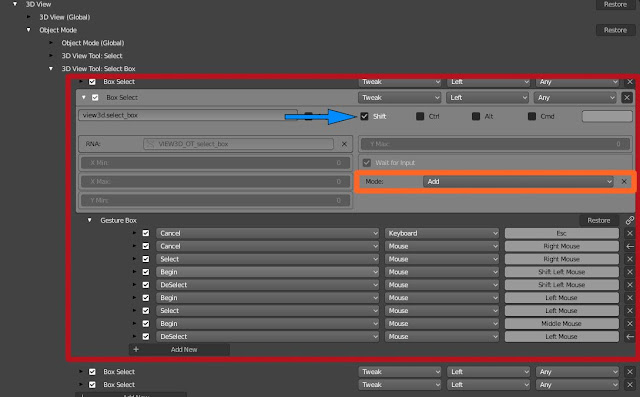Expand 3D View Tool: Select
640x397 pixels.
tap(51, 56)
